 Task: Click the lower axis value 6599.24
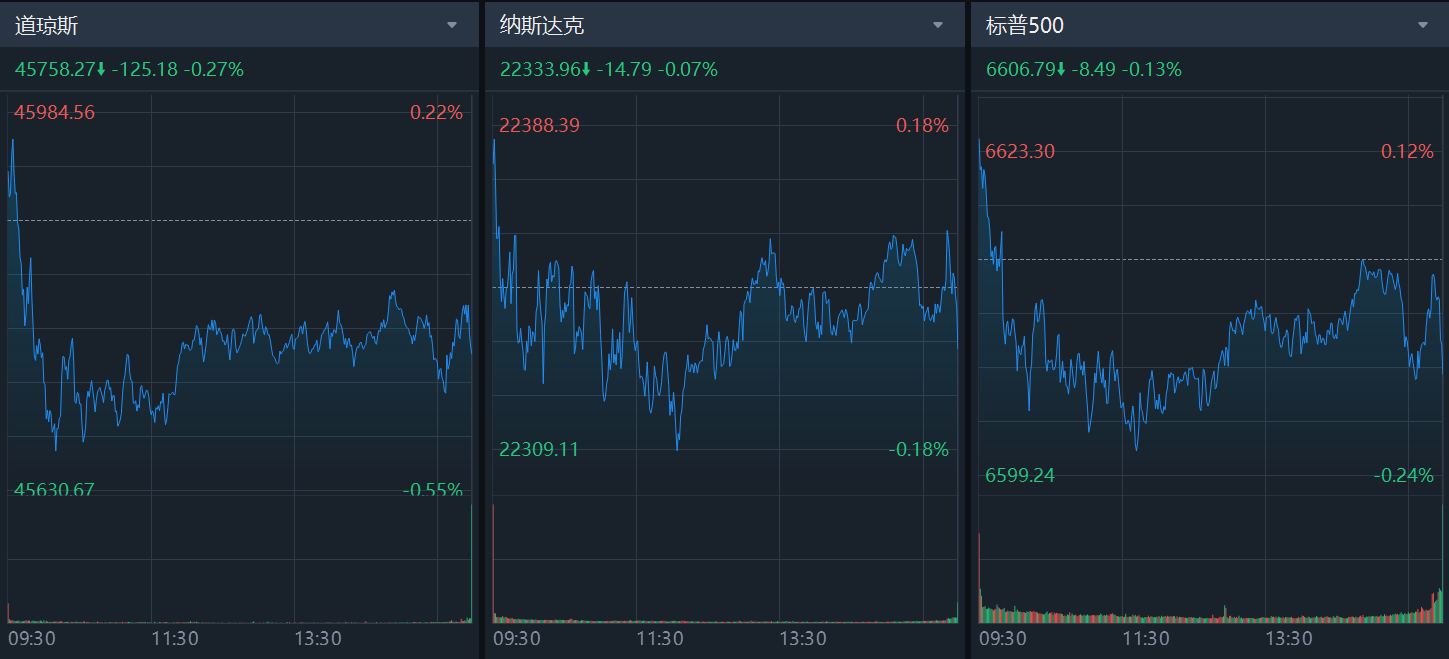pyautogui.click(x=1020, y=475)
